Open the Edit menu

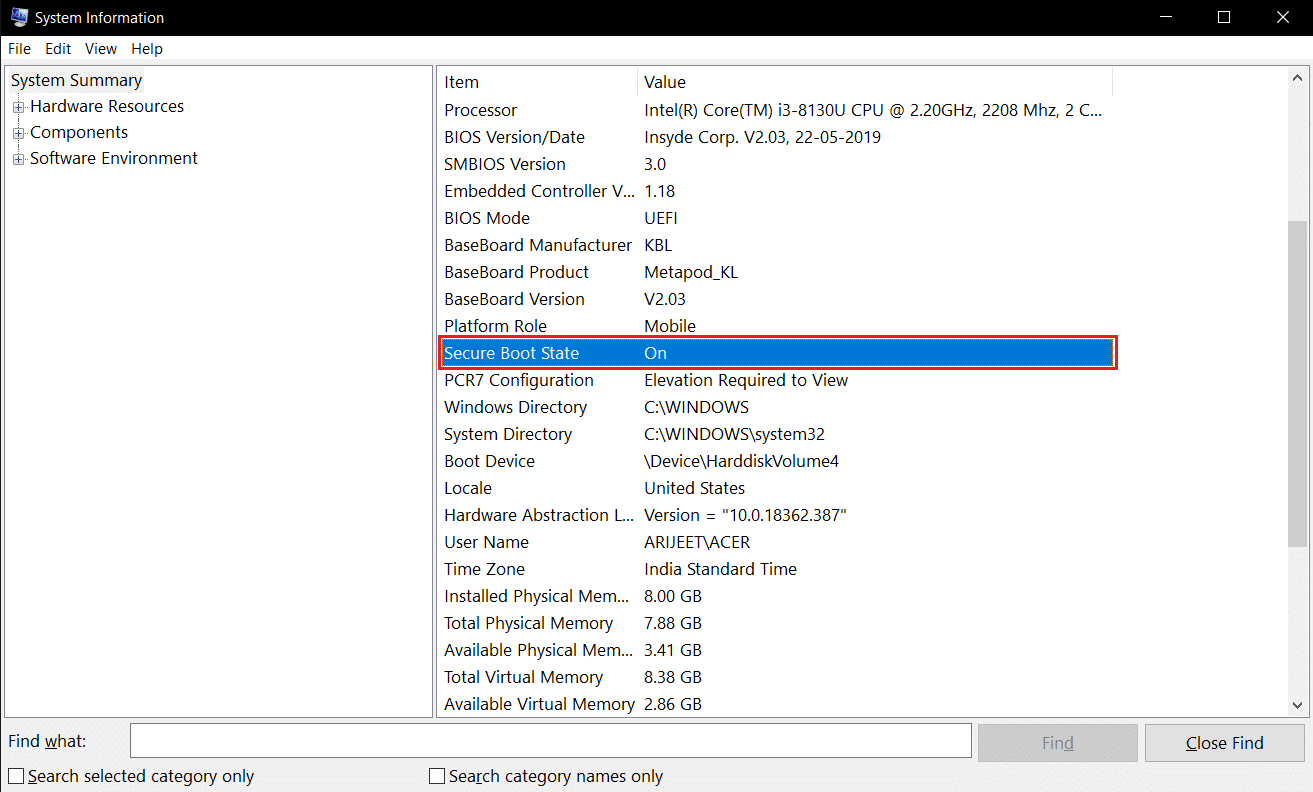[x=58, y=48]
